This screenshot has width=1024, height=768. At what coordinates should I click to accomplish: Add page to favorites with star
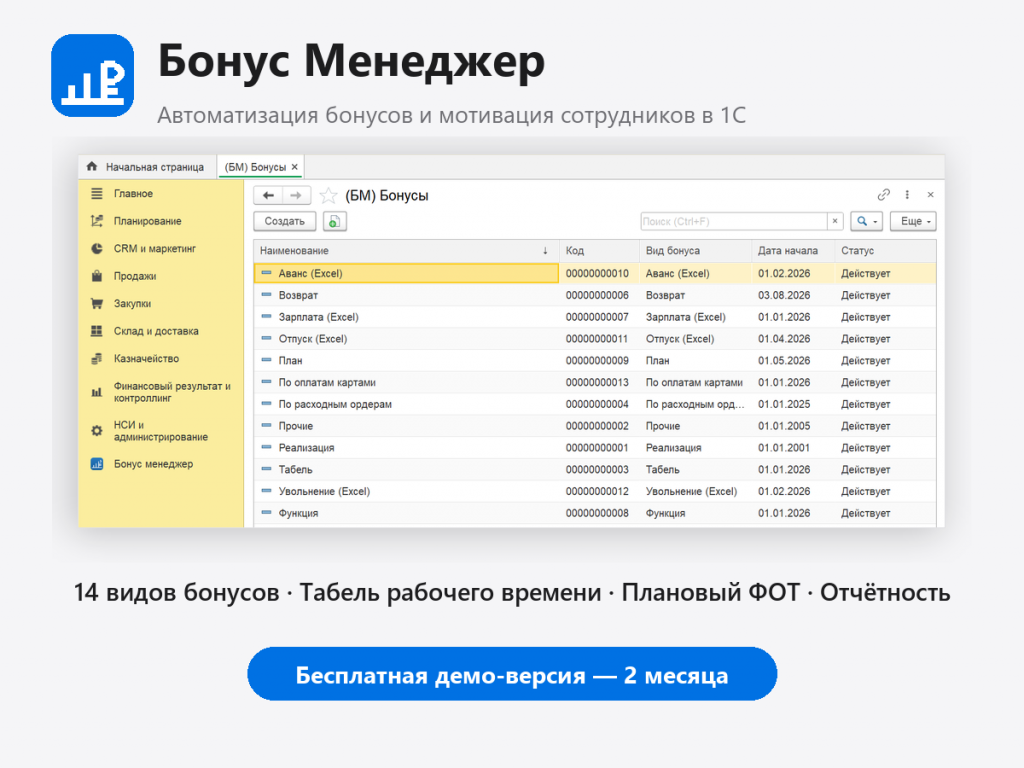328,195
